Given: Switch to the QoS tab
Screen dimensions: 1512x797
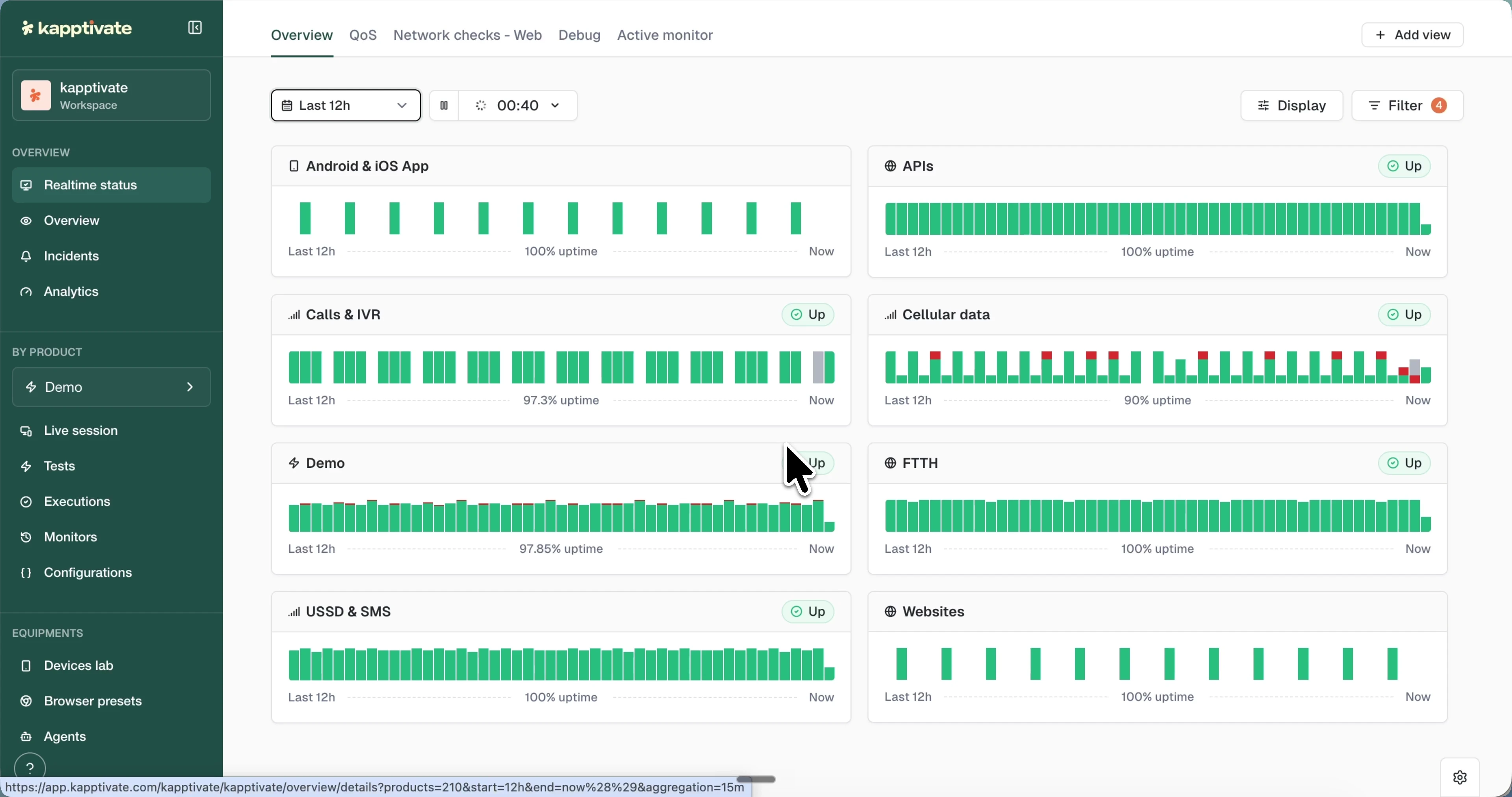Looking at the screenshot, I should pyautogui.click(x=363, y=35).
